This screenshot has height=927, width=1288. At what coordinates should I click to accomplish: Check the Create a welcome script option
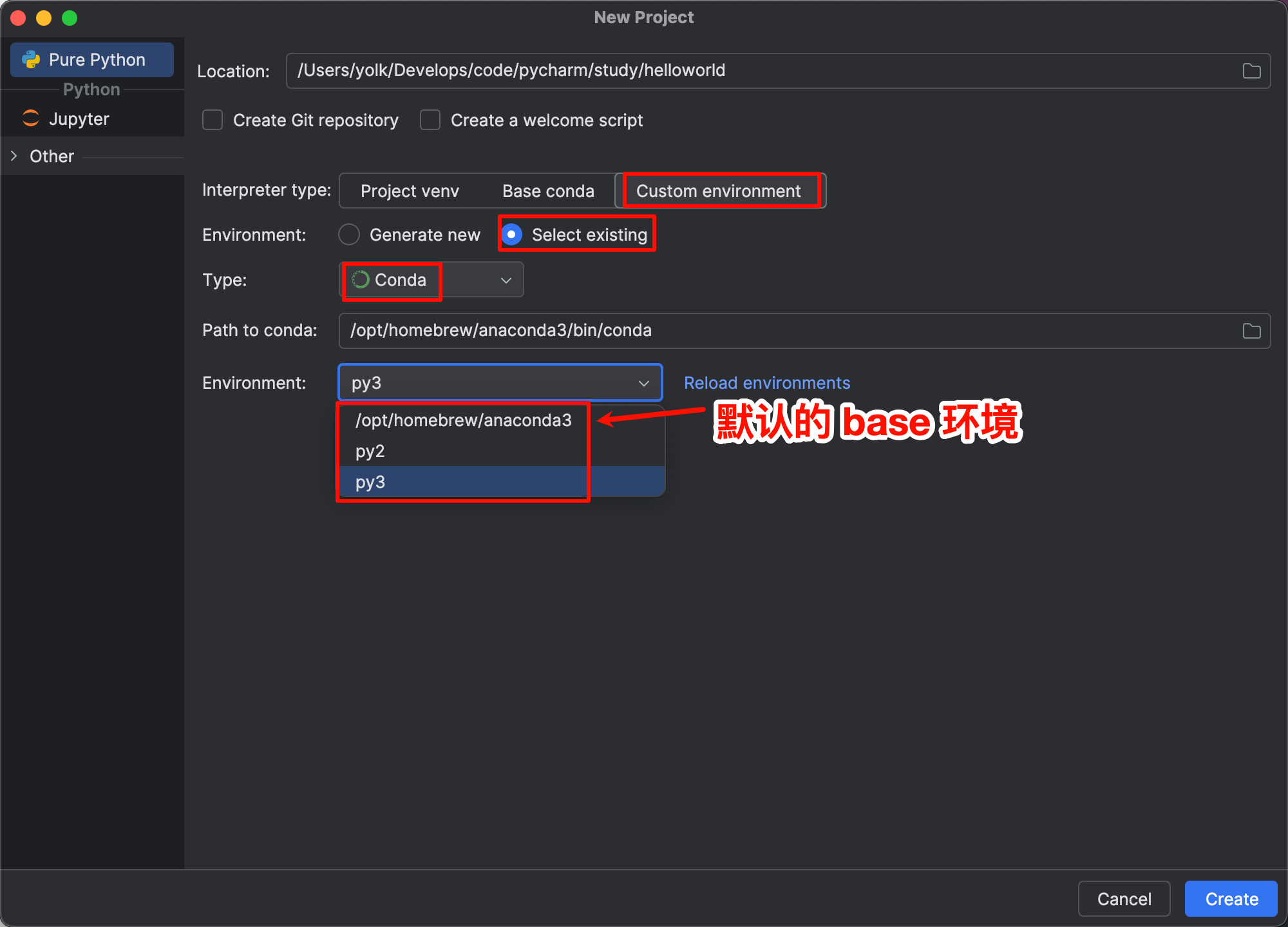(430, 120)
